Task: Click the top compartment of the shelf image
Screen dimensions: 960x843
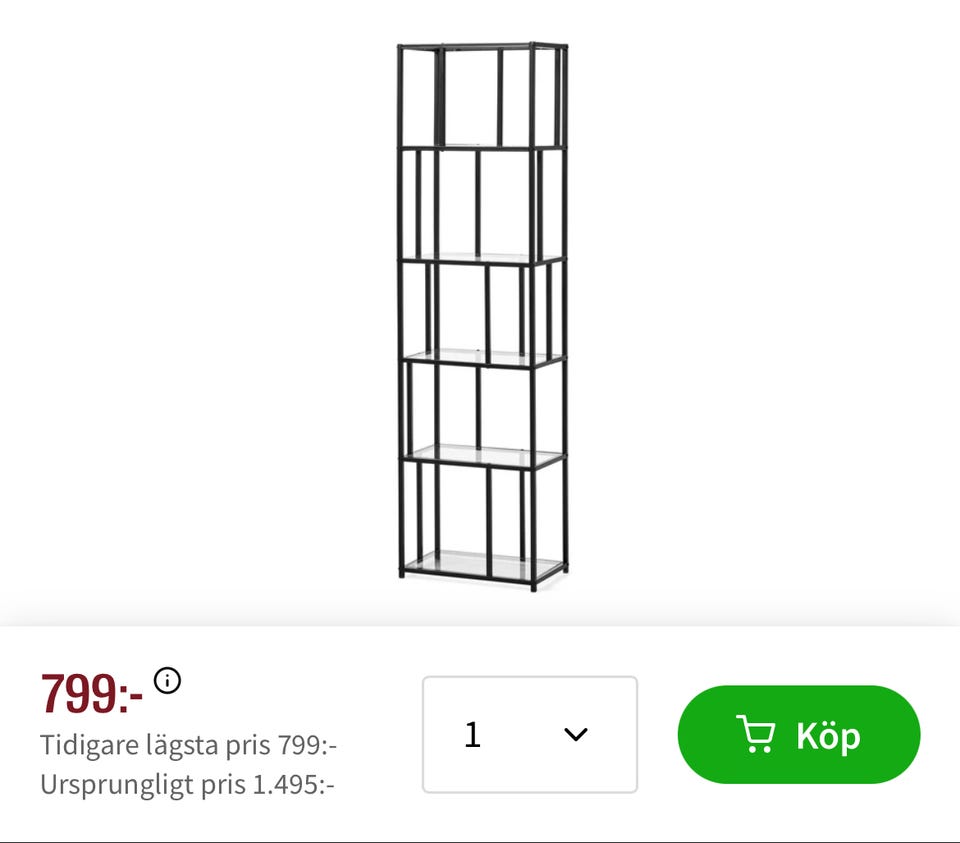Action: pos(482,97)
